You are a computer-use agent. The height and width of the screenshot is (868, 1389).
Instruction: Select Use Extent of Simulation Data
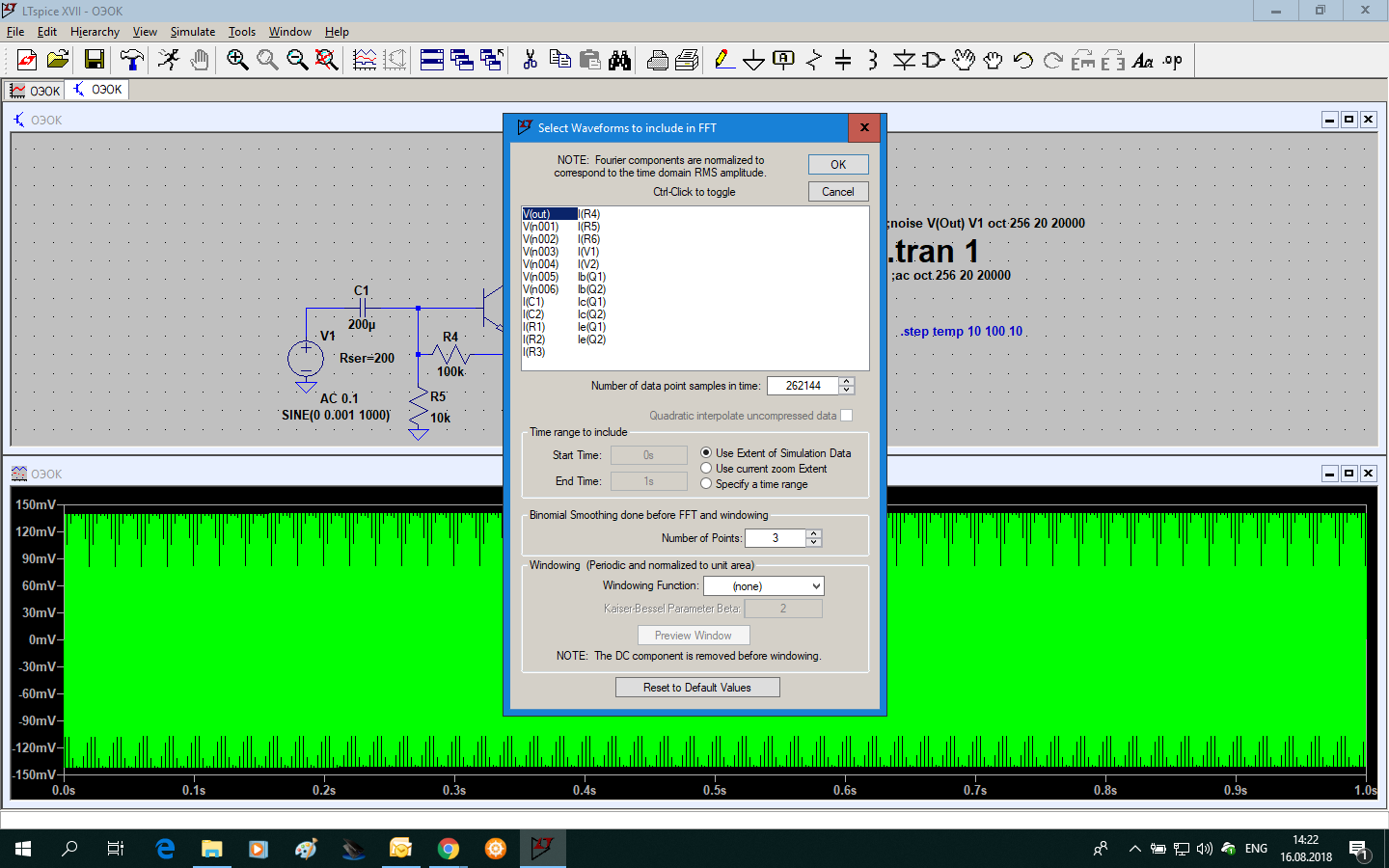(x=776, y=452)
